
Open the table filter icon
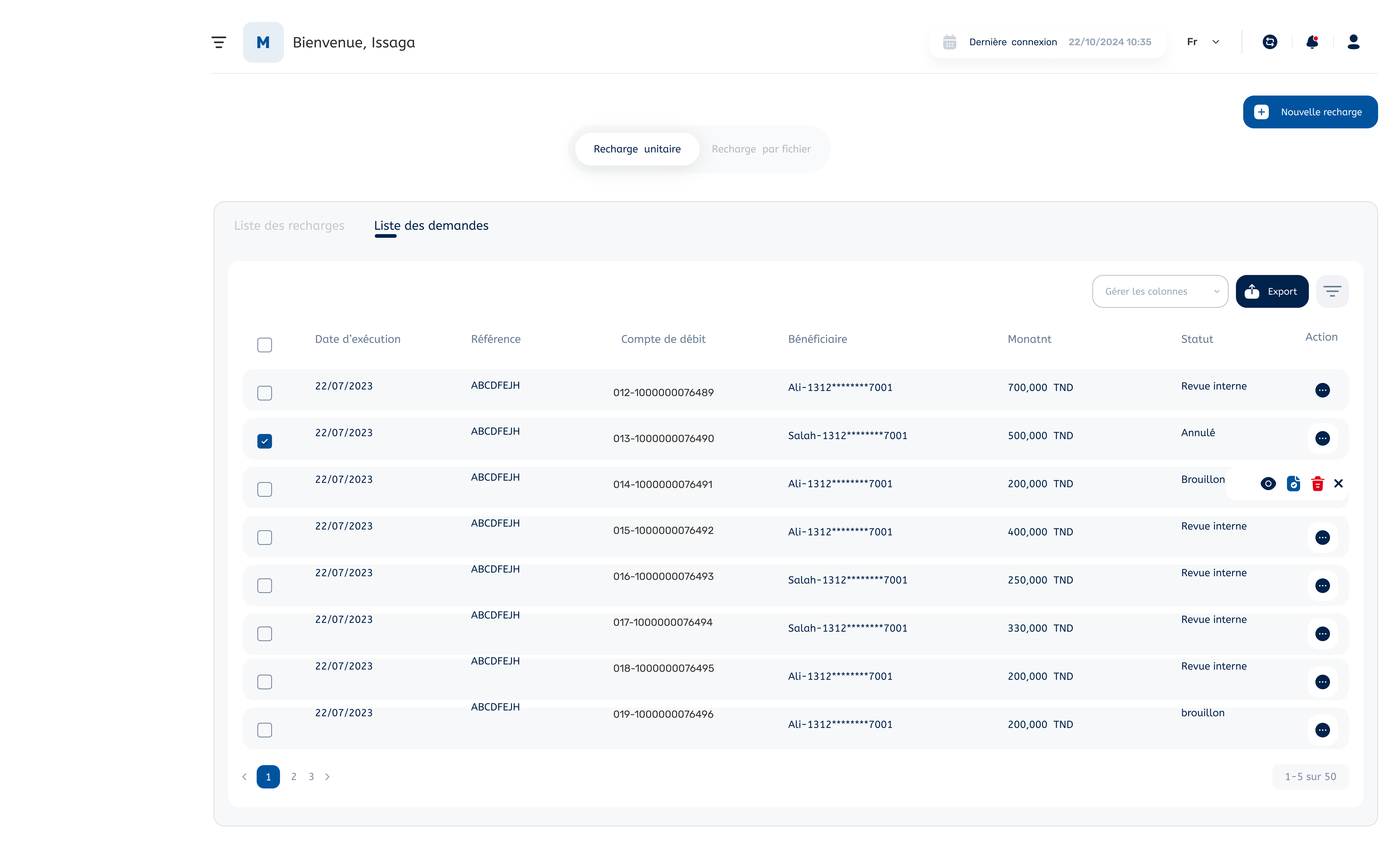(1332, 292)
